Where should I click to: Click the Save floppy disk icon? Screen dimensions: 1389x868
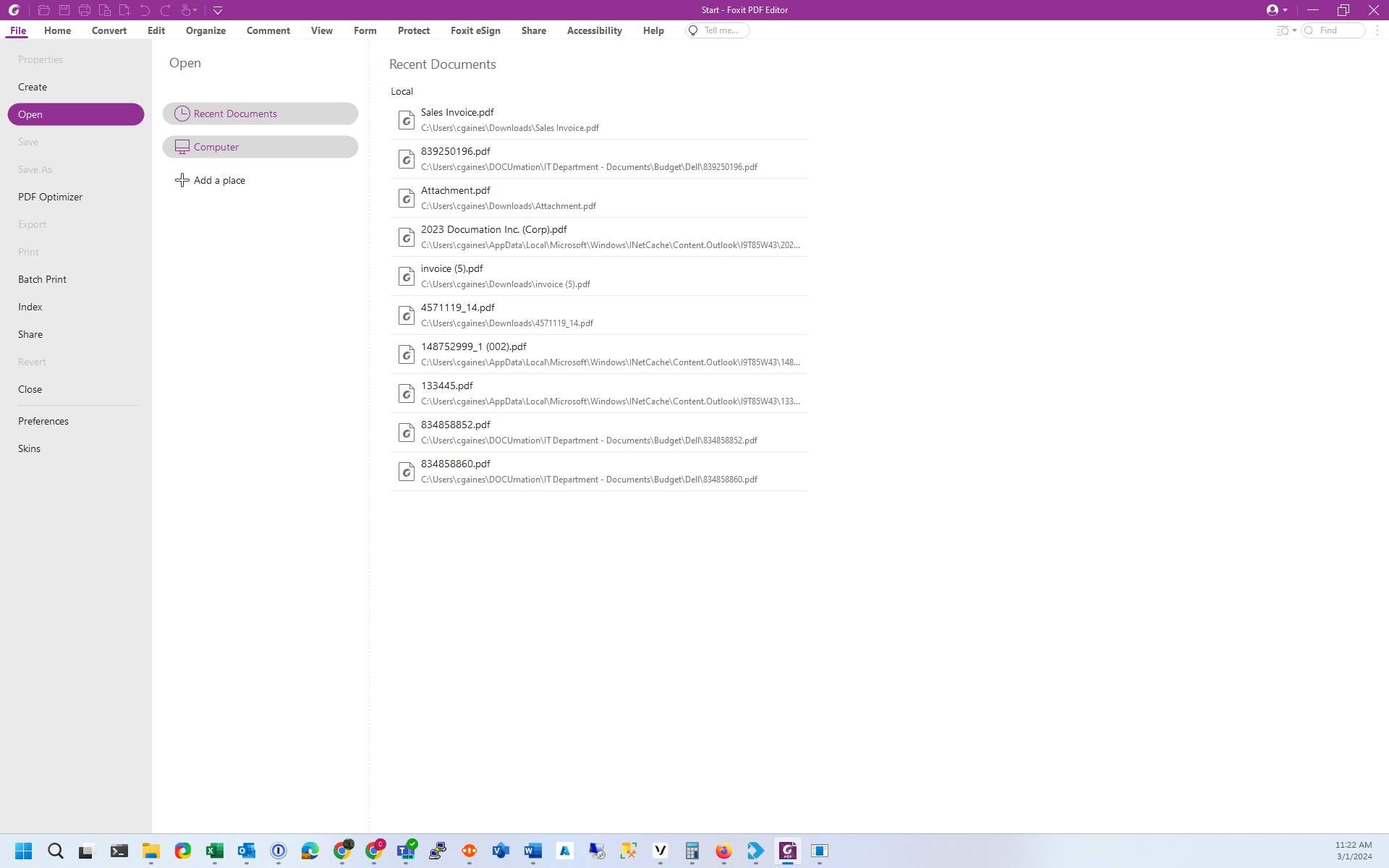click(x=64, y=10)
